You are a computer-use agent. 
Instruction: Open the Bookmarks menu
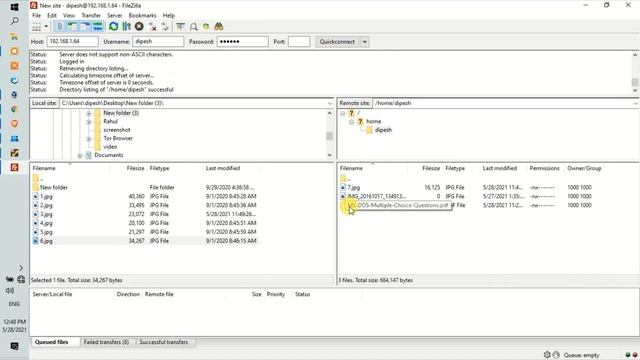[142, 16]
